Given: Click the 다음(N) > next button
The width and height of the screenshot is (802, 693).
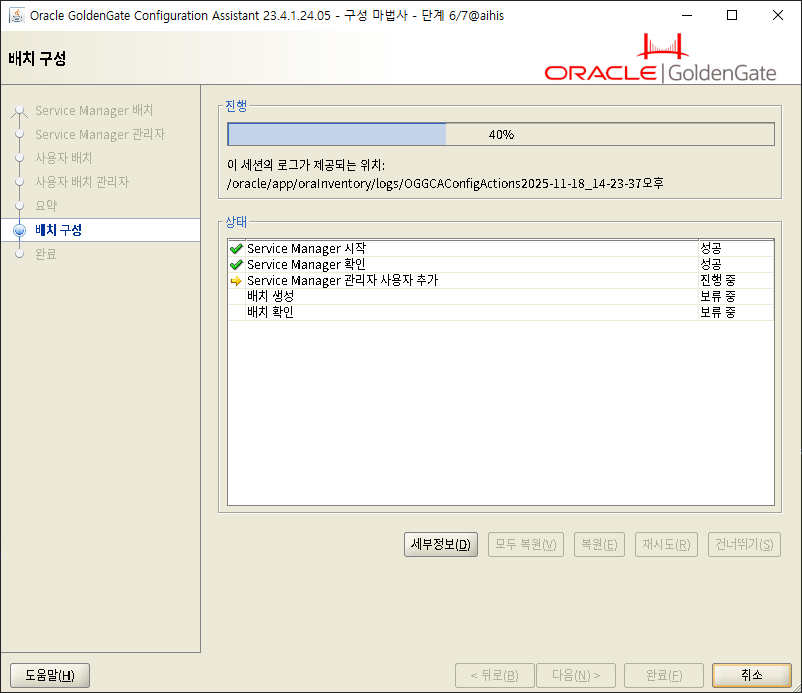Looking at the screenshot, I should (x=576, y=676).
